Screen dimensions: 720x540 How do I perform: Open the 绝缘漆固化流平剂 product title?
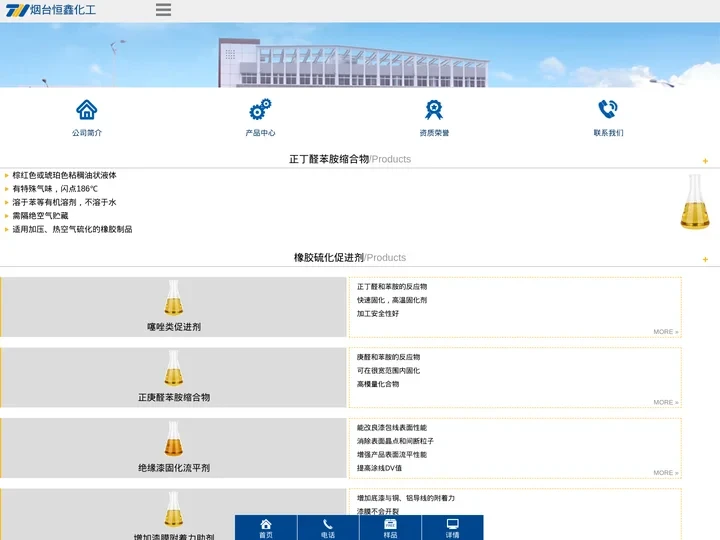pyautogui.click(x=174, y=468)
